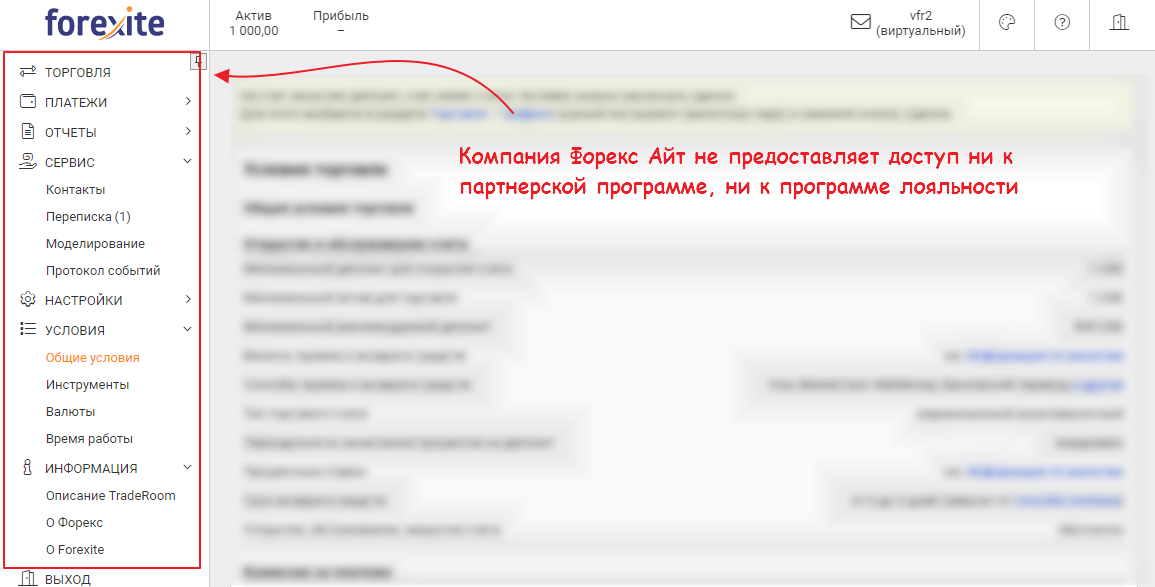The image size is (1155, 587).
Task: Open Переписка (1) messages
Action: (x=88, y=217)
